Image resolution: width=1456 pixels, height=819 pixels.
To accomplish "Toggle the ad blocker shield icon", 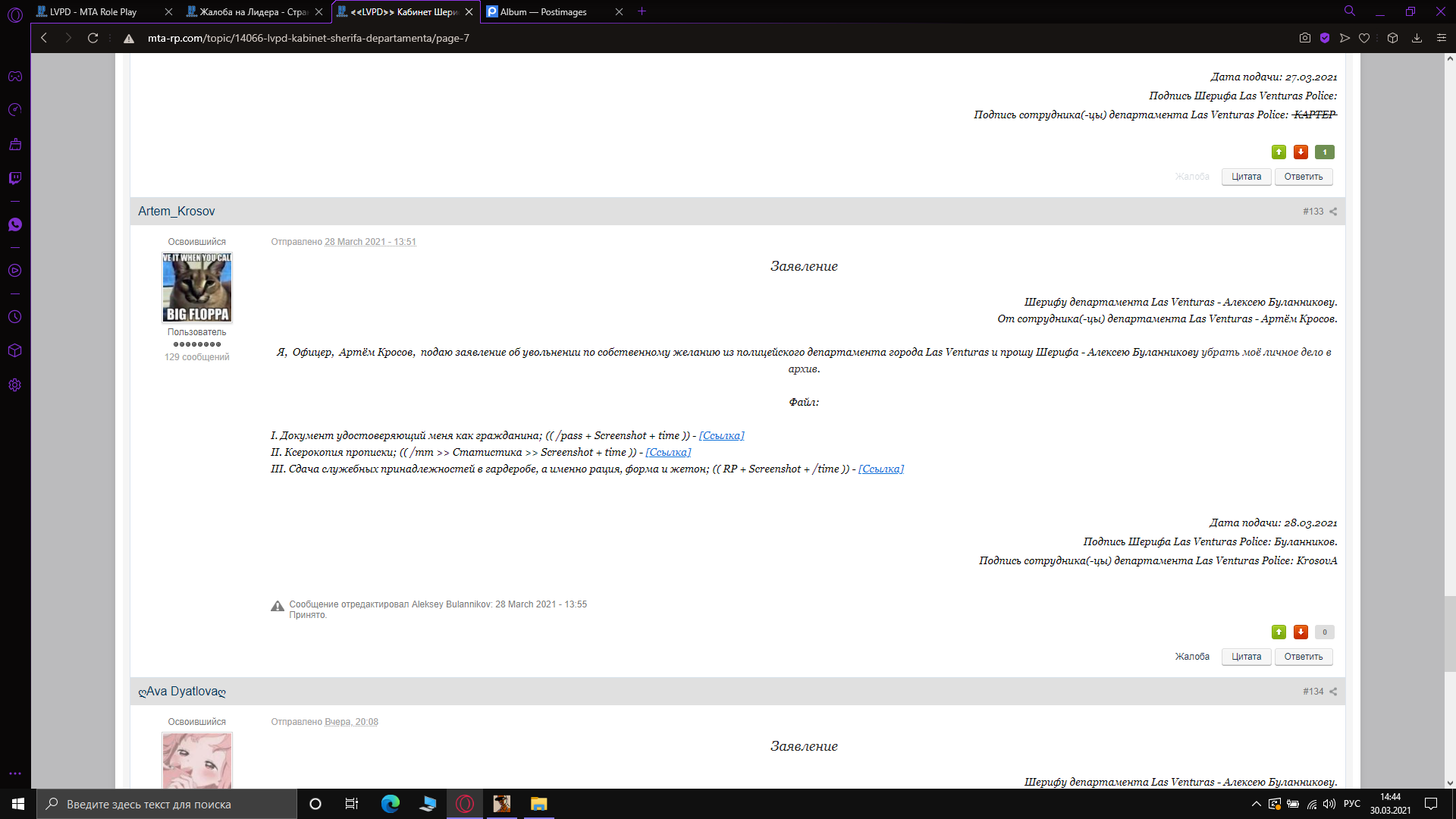I will tap(1325, 38).
